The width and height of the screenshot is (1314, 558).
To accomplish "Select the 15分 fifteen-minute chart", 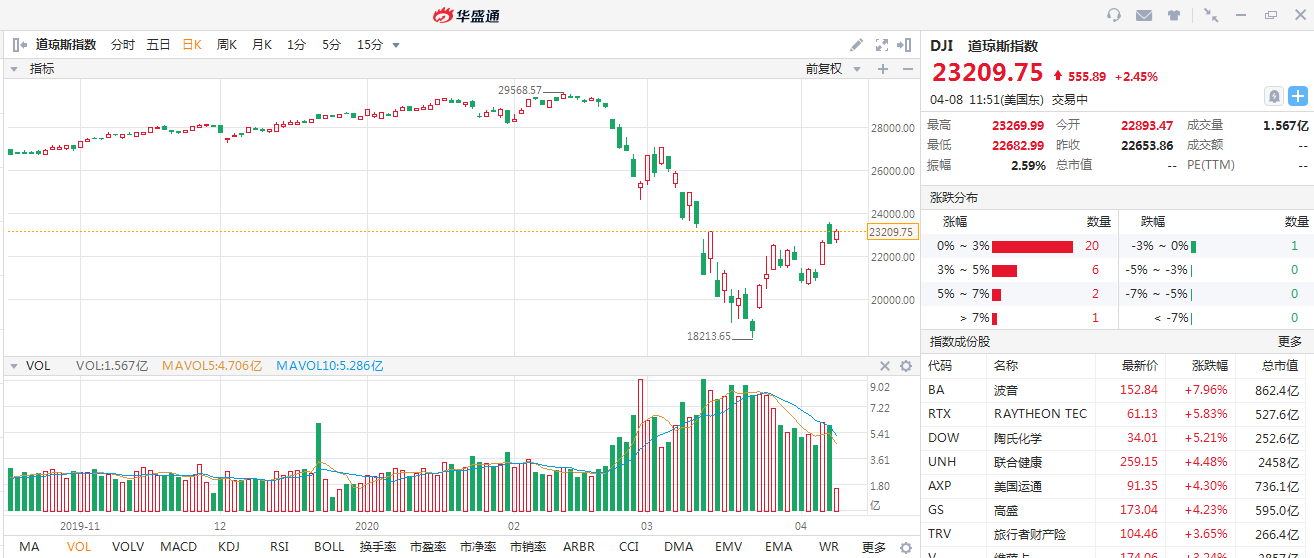I will coord(370,44).
